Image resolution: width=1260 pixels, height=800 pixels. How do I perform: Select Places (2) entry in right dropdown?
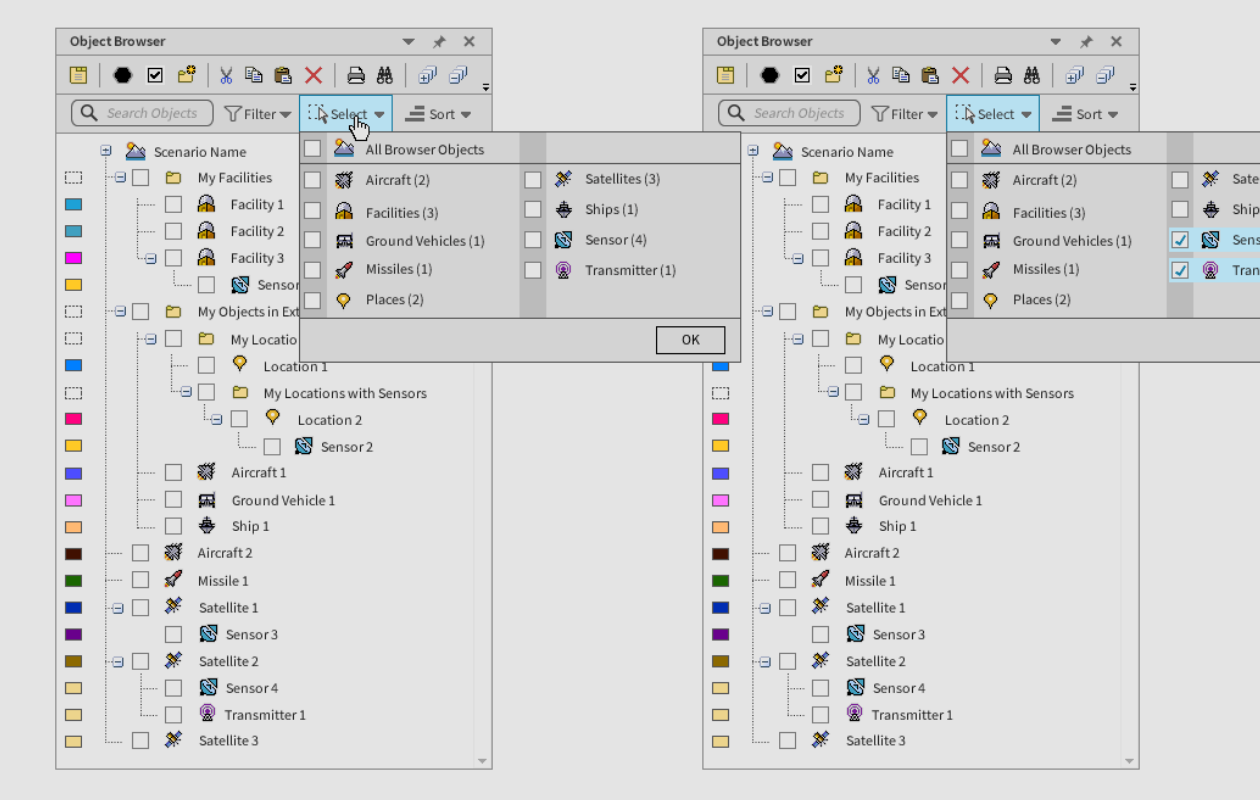click(1041, 299)
